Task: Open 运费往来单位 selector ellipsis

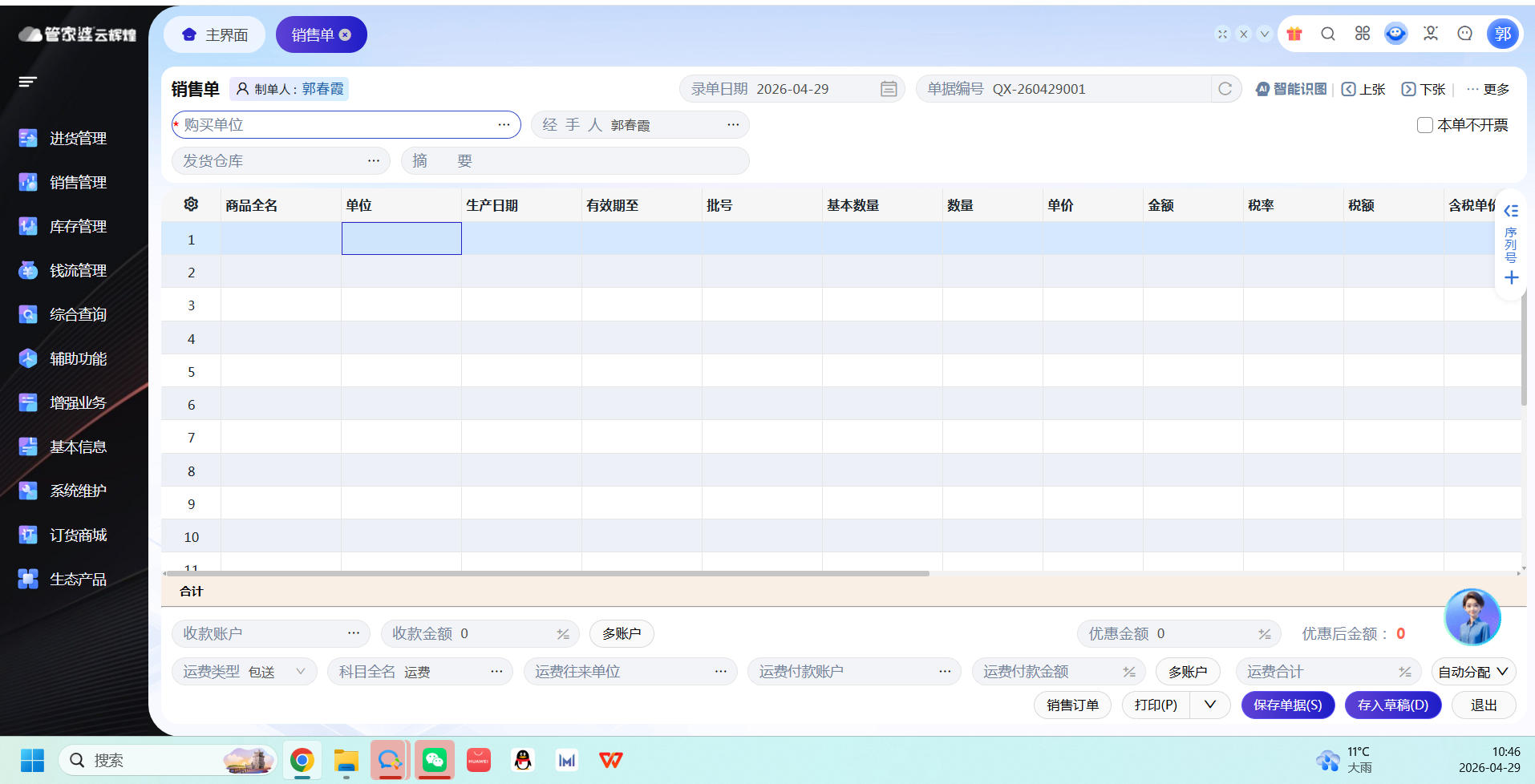Action: (x=721, y=671)
